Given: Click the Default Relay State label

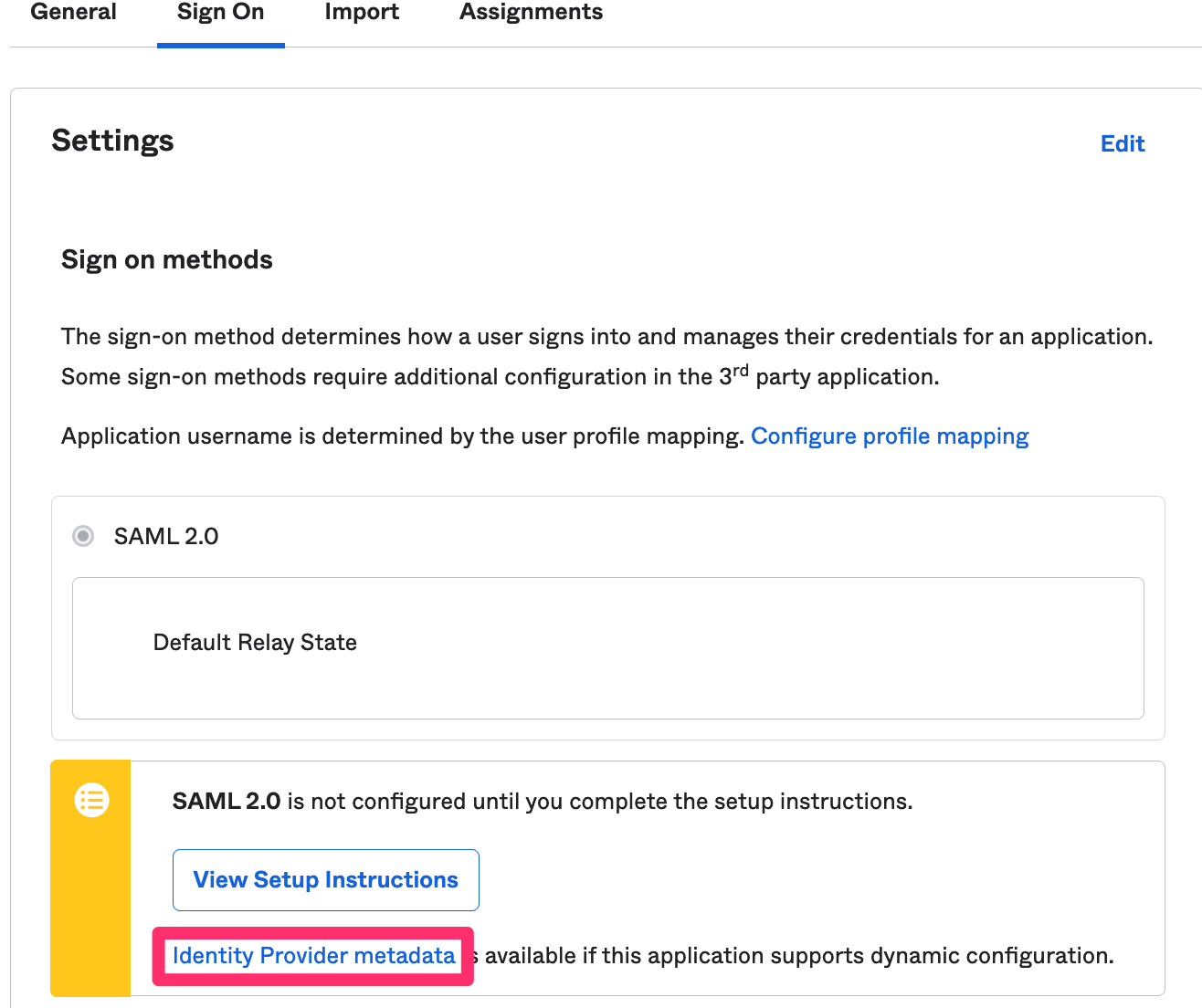Looking at the screenshot, I should (255, 643).
